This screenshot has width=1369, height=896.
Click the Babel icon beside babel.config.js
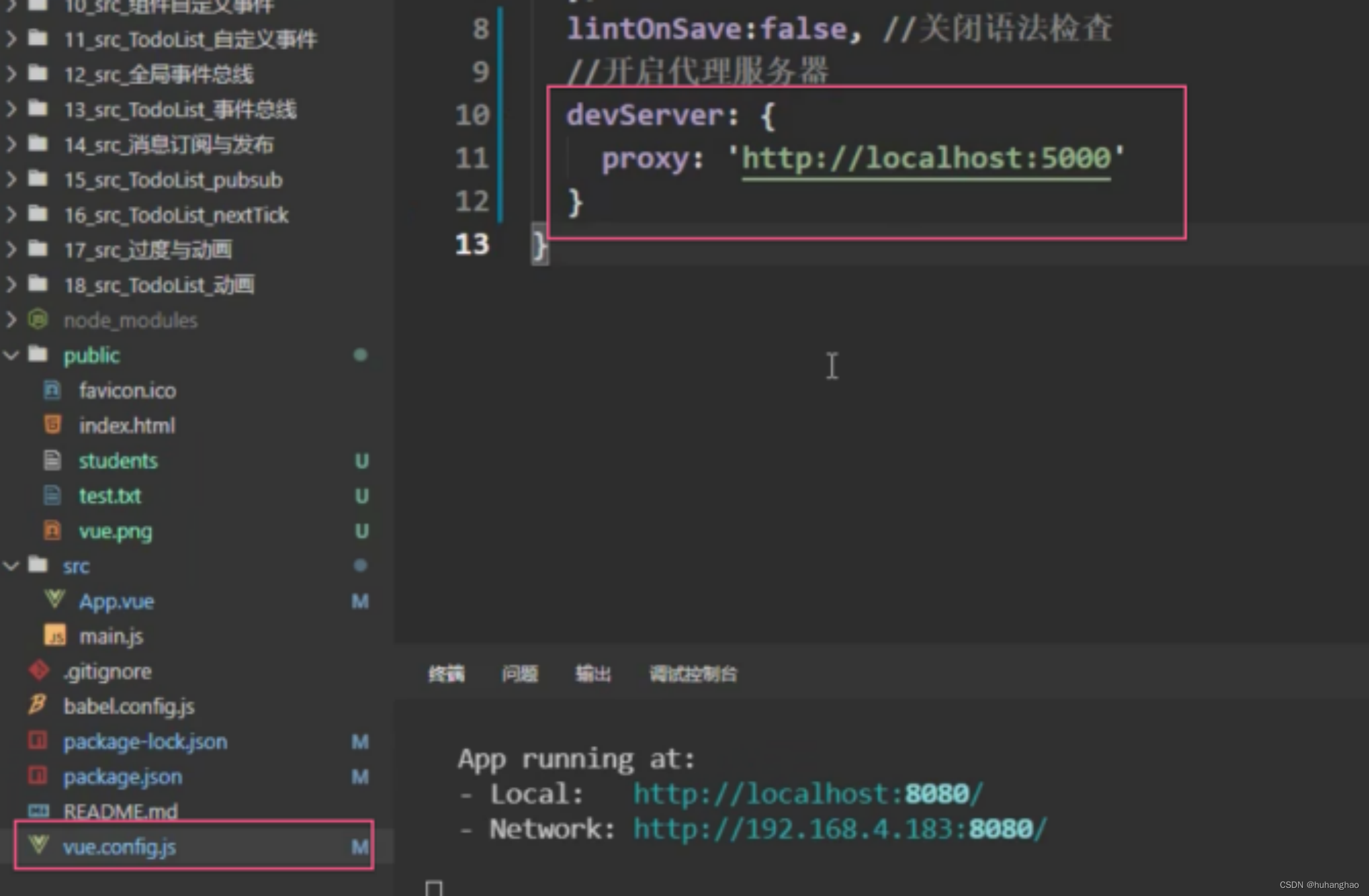[x=37, y=706]
